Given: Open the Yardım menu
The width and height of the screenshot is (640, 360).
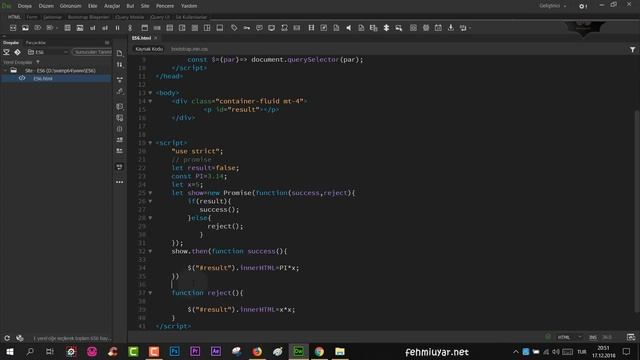Looking at the screenshot, I should tap(189, 6).
